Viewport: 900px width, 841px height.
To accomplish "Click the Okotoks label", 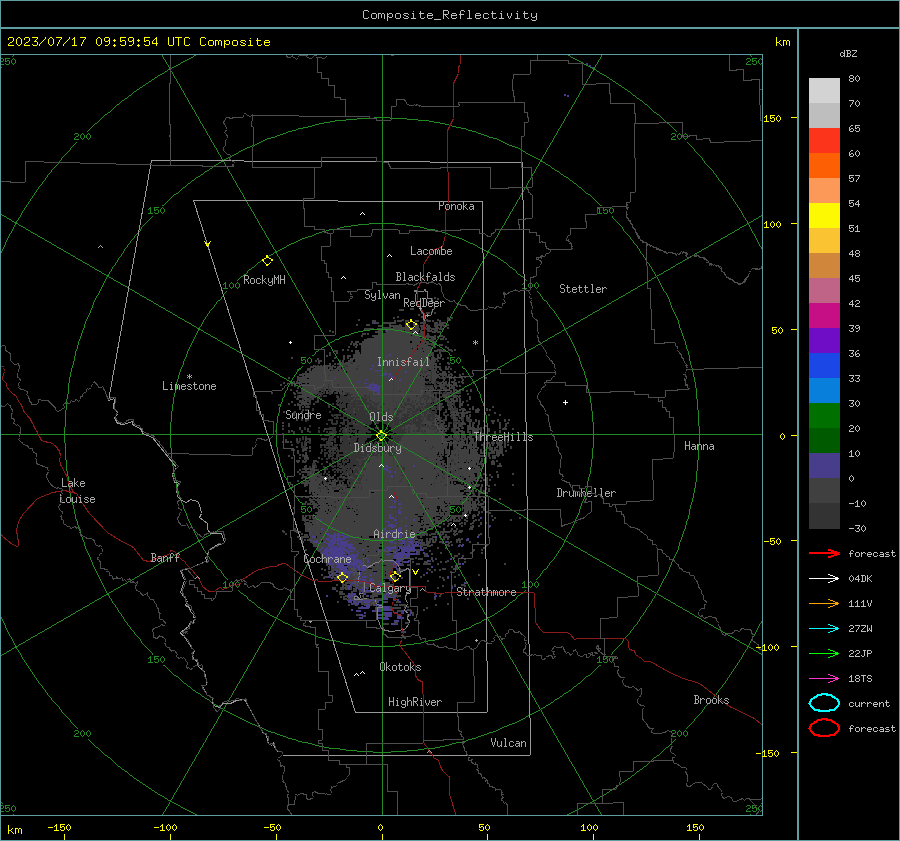I will click(400, 667).
